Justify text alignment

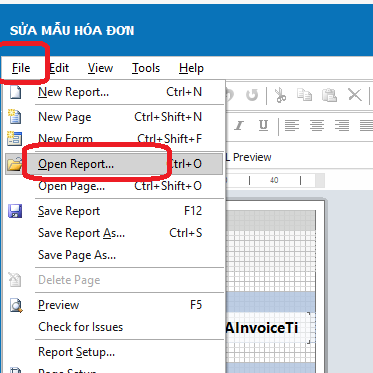(366, 126)
